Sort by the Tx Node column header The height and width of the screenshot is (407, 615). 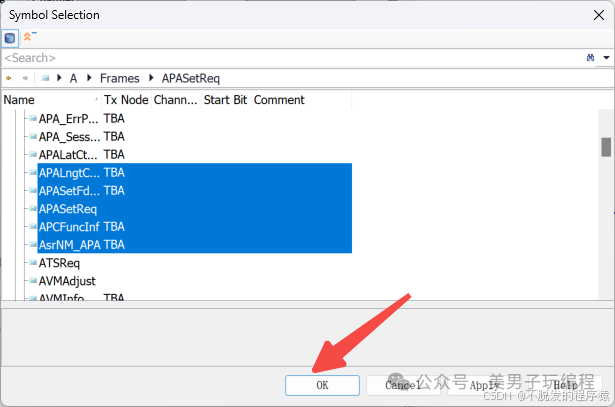point(126,100)
